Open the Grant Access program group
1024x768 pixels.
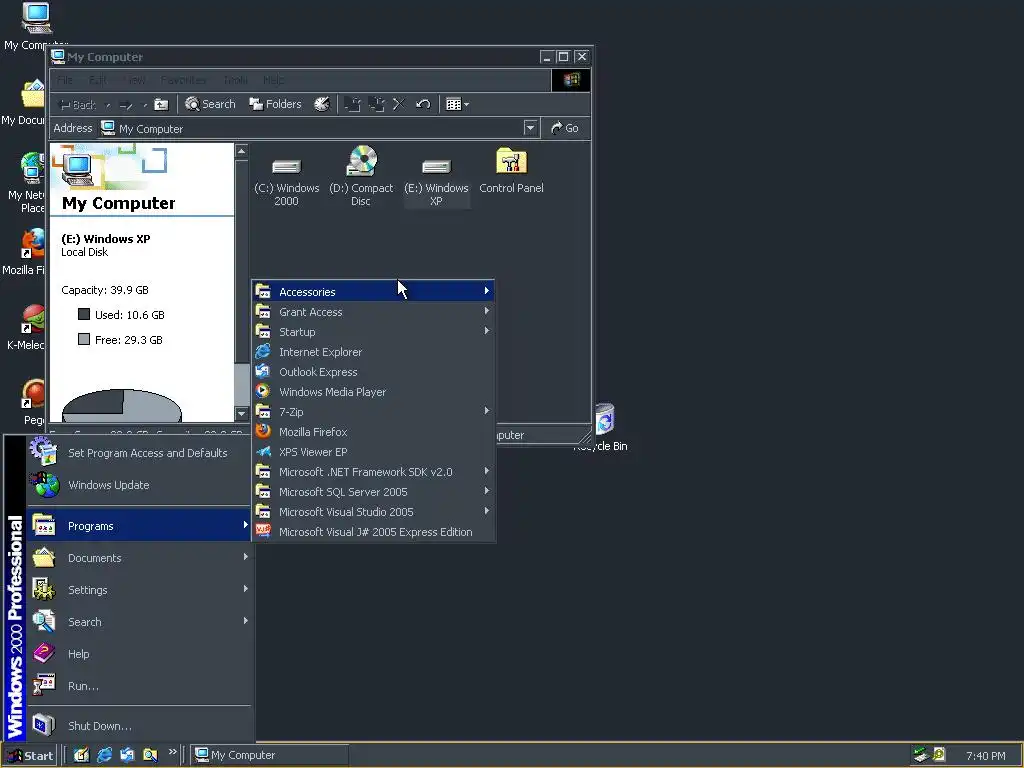tap(374, 312)
